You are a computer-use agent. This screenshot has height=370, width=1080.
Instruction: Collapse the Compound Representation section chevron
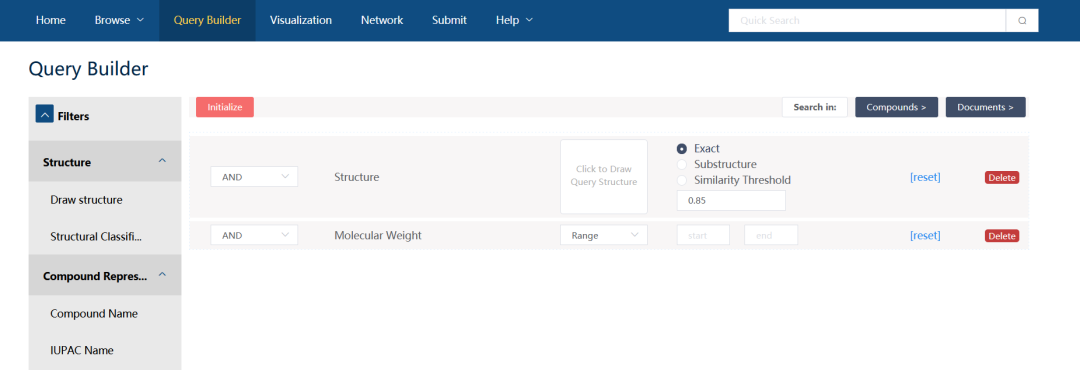click(x=162, y=274)
